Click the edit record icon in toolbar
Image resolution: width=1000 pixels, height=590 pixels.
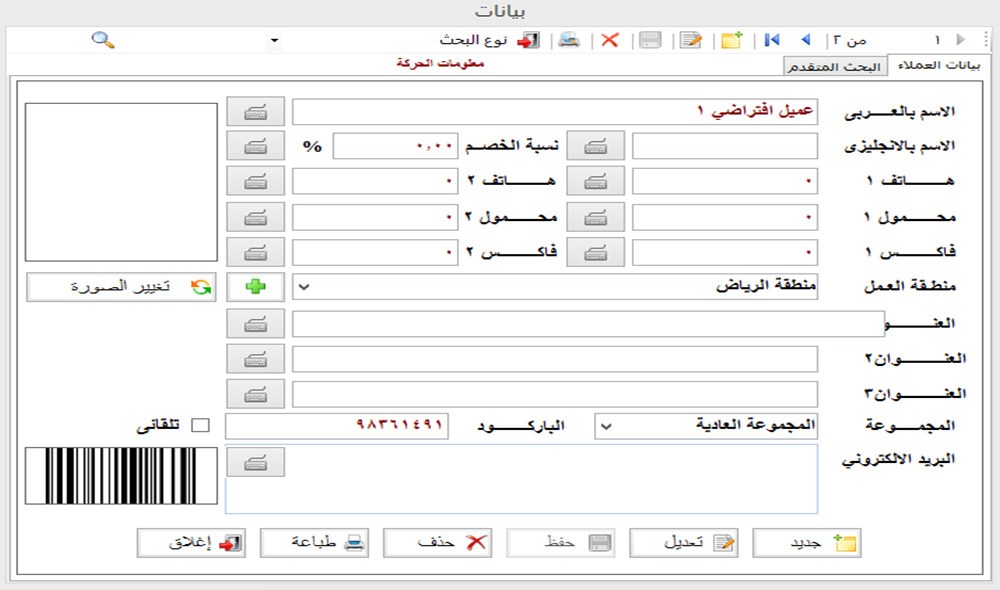tap(690, 40)
